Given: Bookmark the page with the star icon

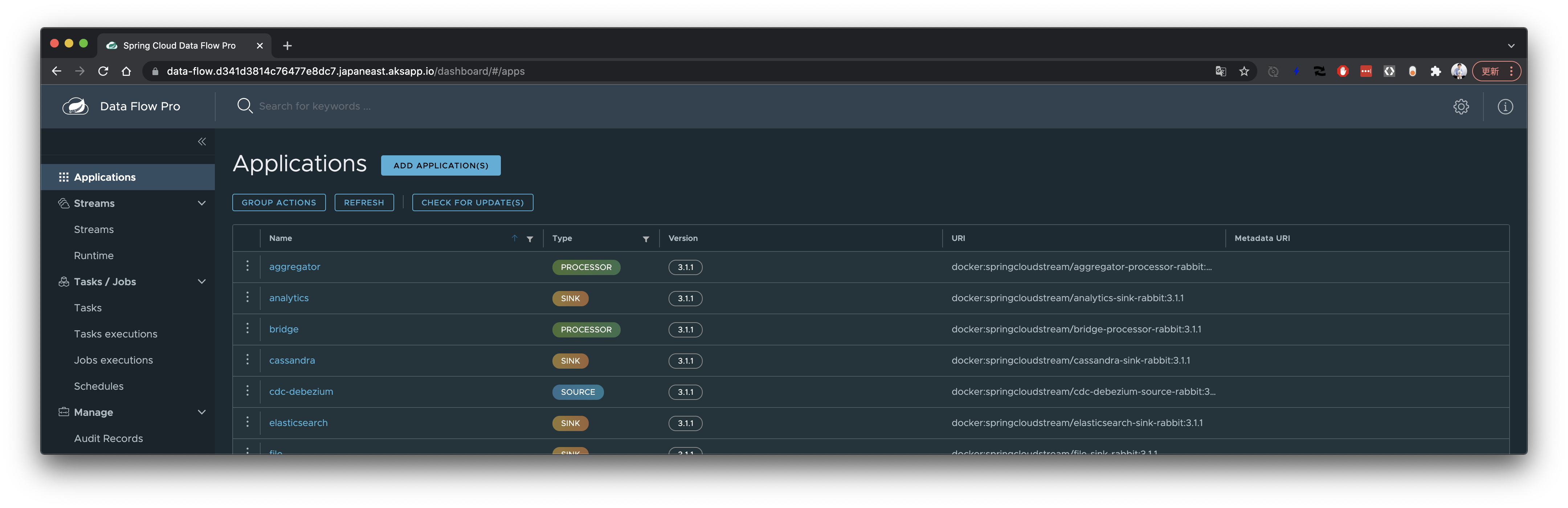Looking at the screenshot, I should (1244, 72).
